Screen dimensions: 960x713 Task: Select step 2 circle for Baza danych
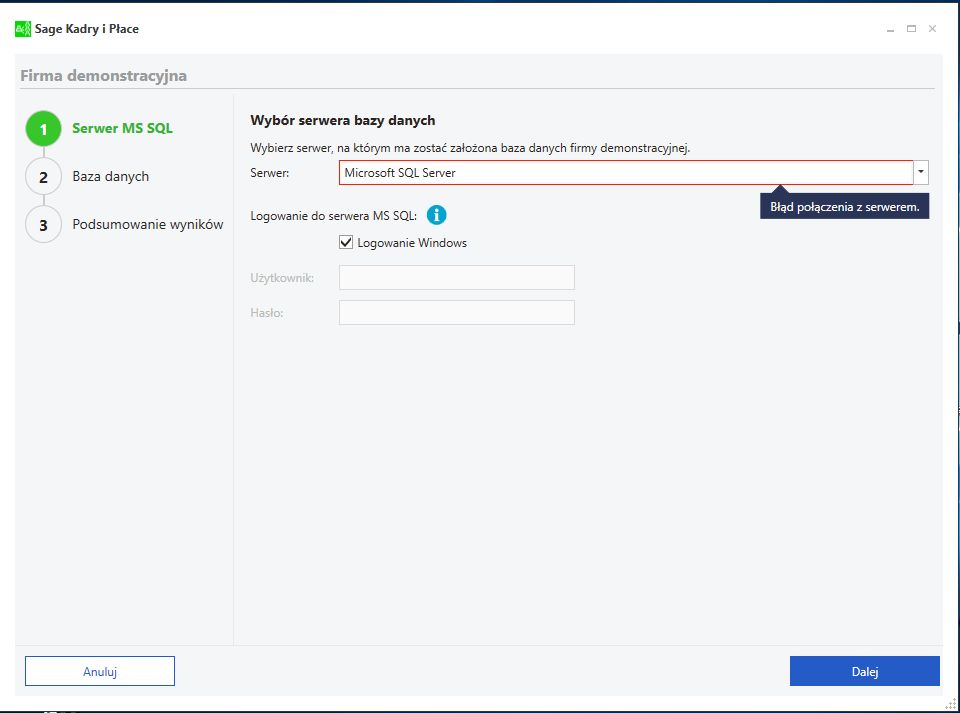click(43, 177)
